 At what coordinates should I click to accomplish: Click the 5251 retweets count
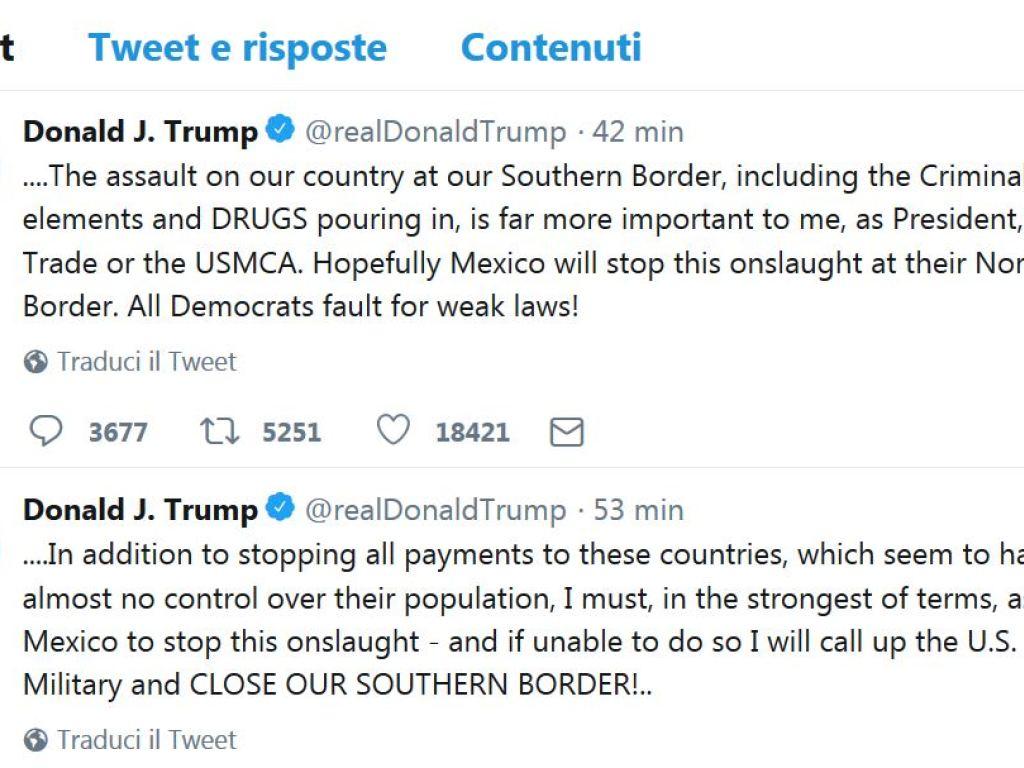[291, 432]
